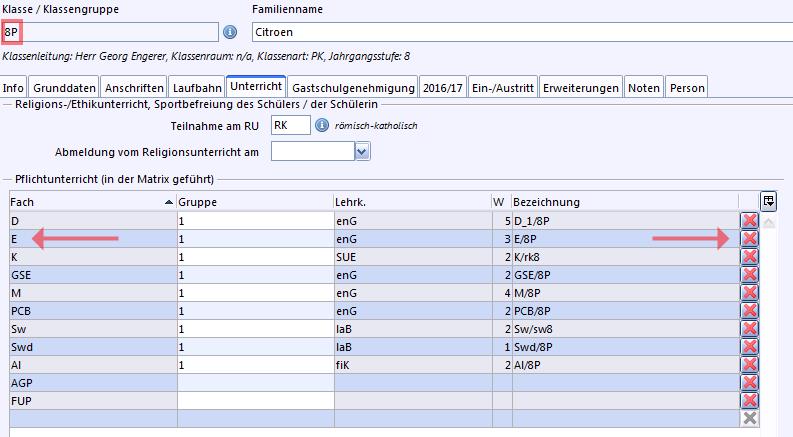The image size is (793, 437).
Task: Click Gruppe cell in AGP row
Action: [255, 383]
